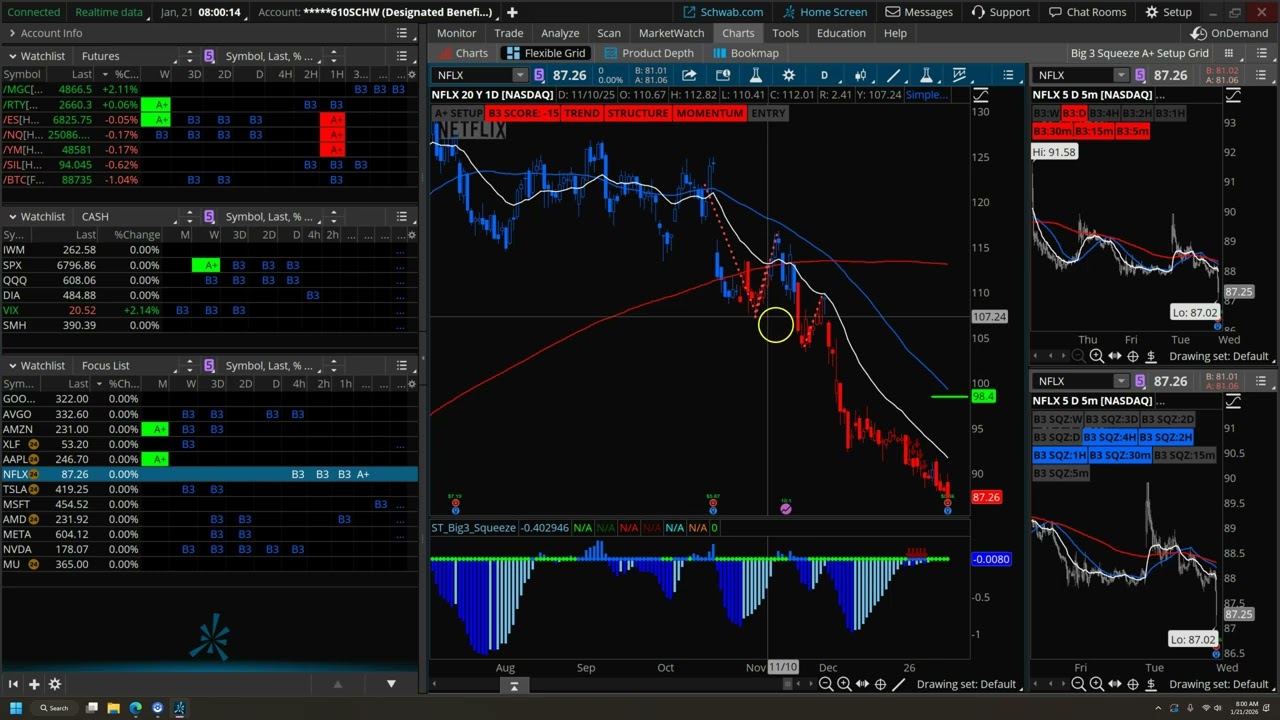Expand the Account Info section
This screenshot has height=720, width=1280.
11,33
